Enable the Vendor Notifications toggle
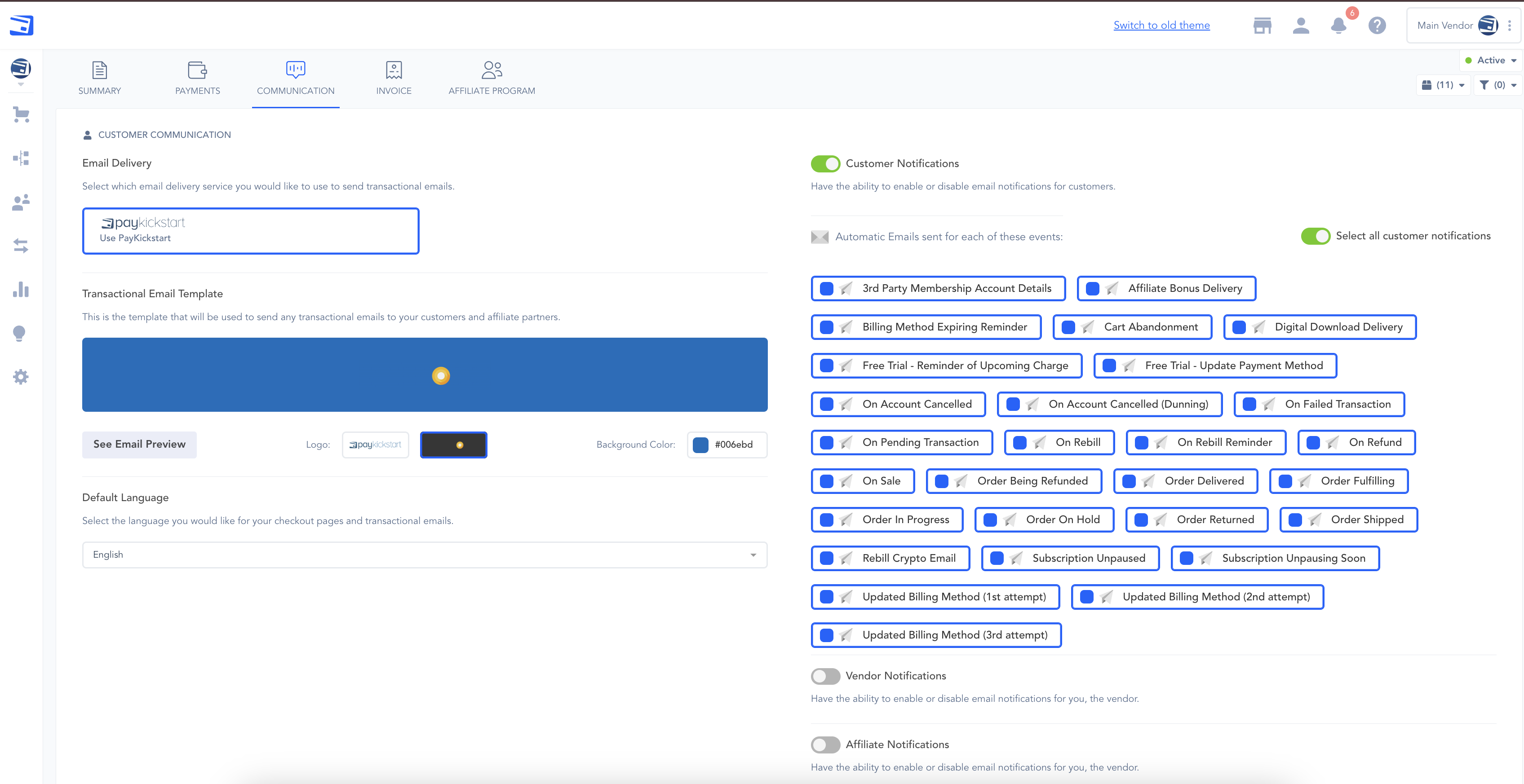1524x784 pixels. click(x=825, y=676)
